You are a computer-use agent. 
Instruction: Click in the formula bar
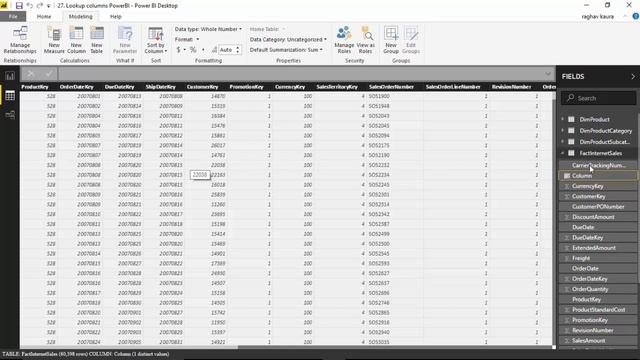[x=302, y=74]
